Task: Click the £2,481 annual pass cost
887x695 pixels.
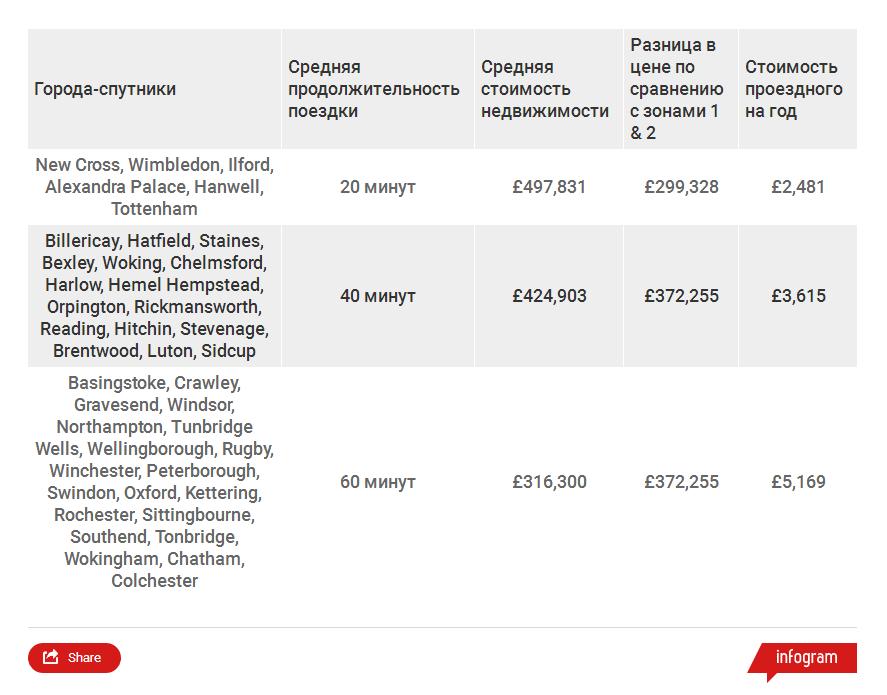Action: pos(798,187)
